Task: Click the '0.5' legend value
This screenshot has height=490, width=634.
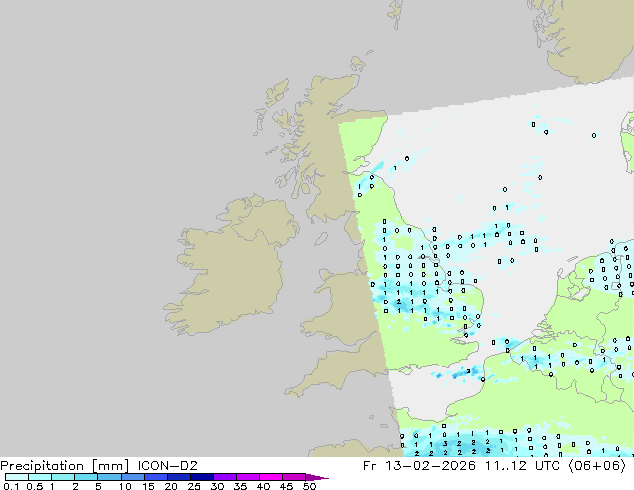Action: tap(34, 486)
